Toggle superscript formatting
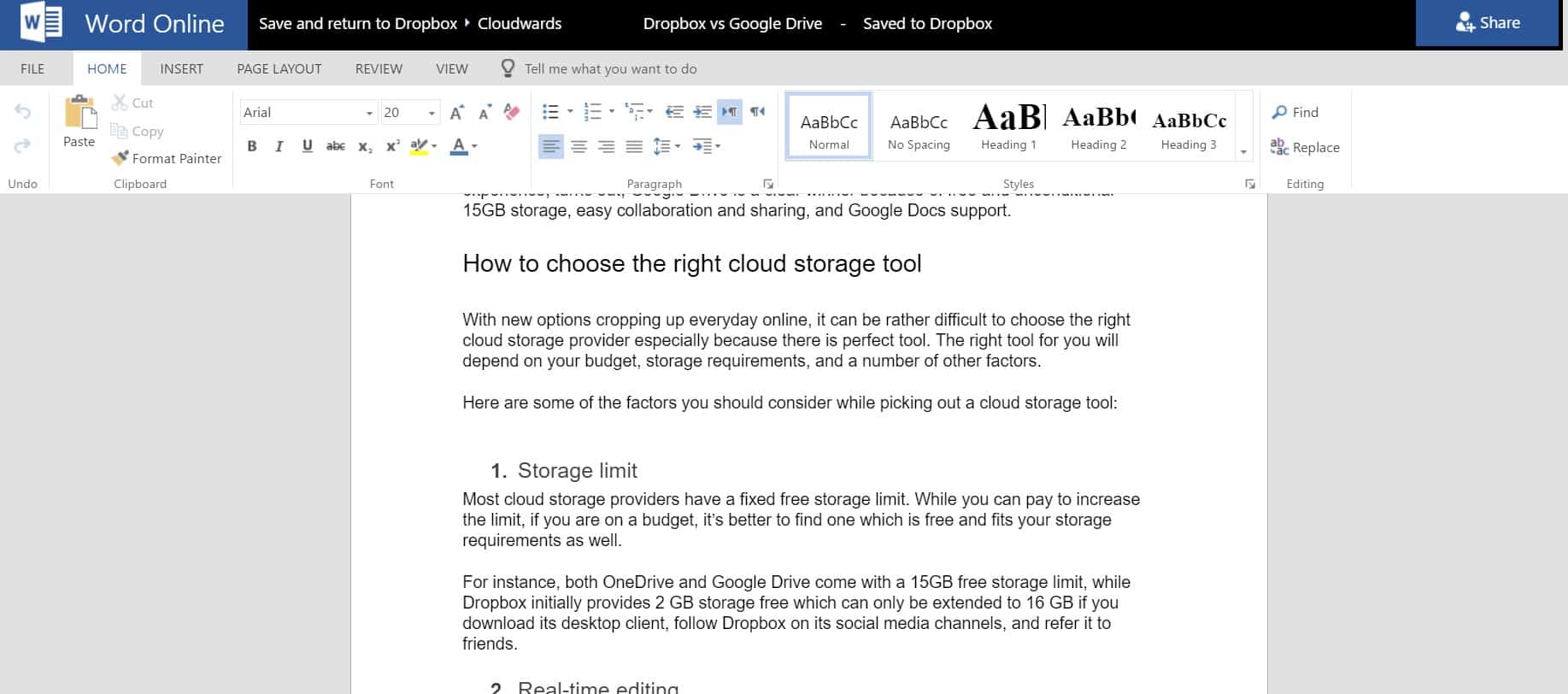 [x=392, y=146]
